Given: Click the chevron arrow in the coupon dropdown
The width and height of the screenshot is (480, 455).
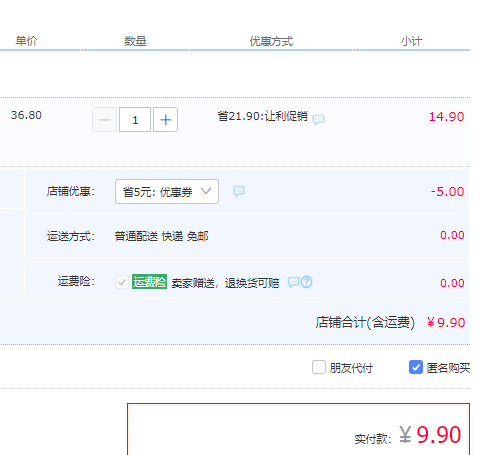Looking at the screenshot, I should click(206, 191).
